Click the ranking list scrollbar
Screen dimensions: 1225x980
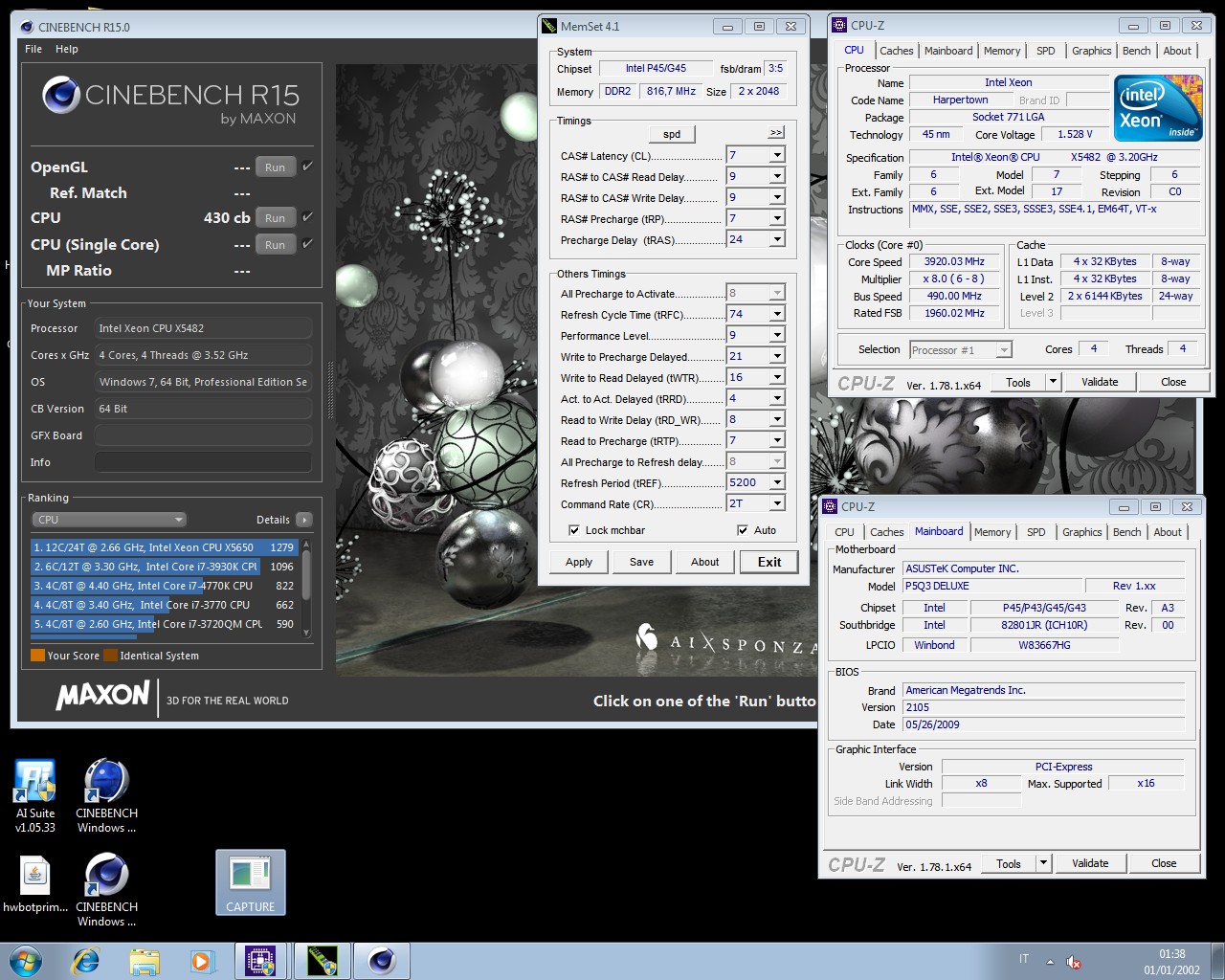(306, 588)
